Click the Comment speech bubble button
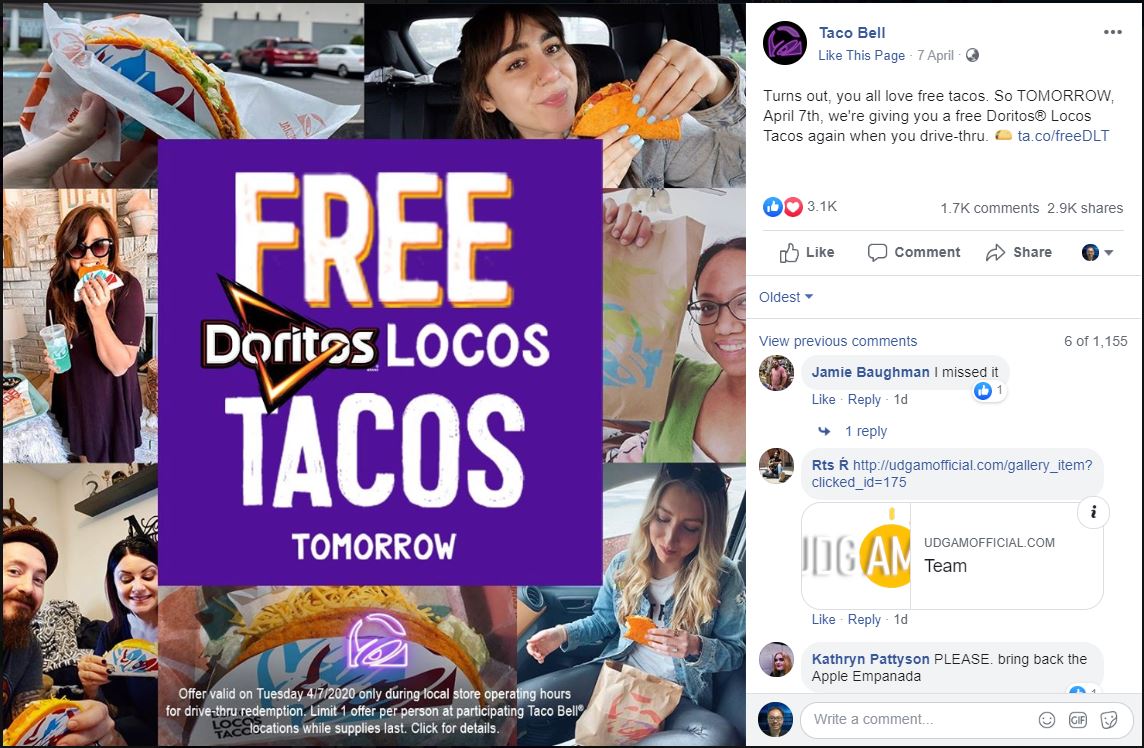1144x748 pixels. click(913, 252)
